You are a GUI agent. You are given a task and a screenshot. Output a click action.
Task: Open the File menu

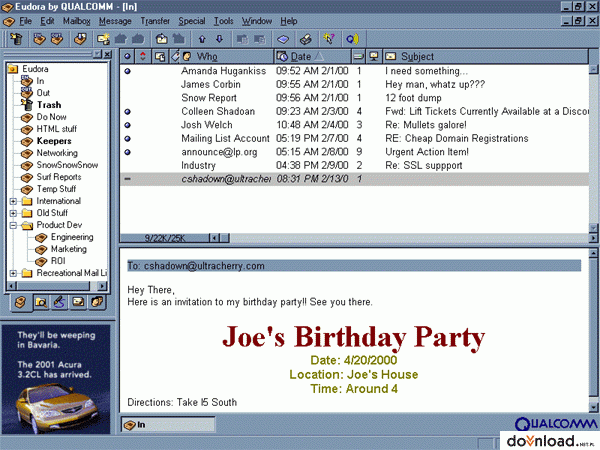click(25, 21)
